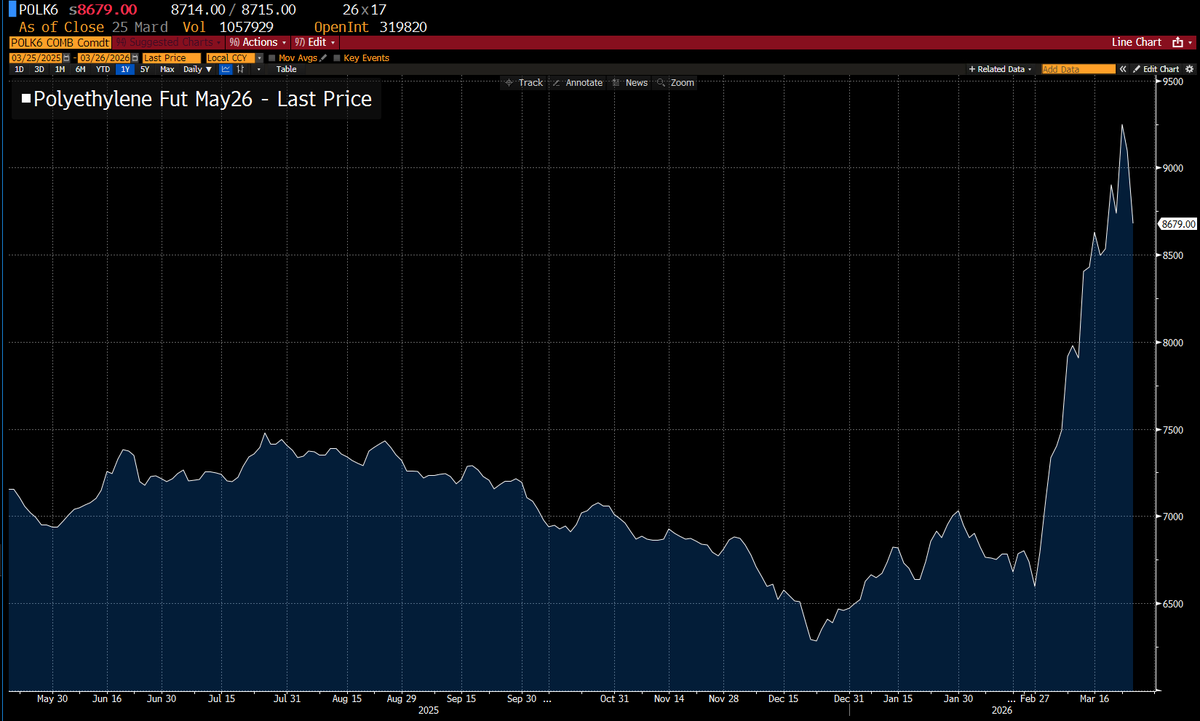The height and width of the screenshot is (721, 1200).
Task: Click the 8714.00 / 8715.00 bid-ask quote
Action: 233,9
